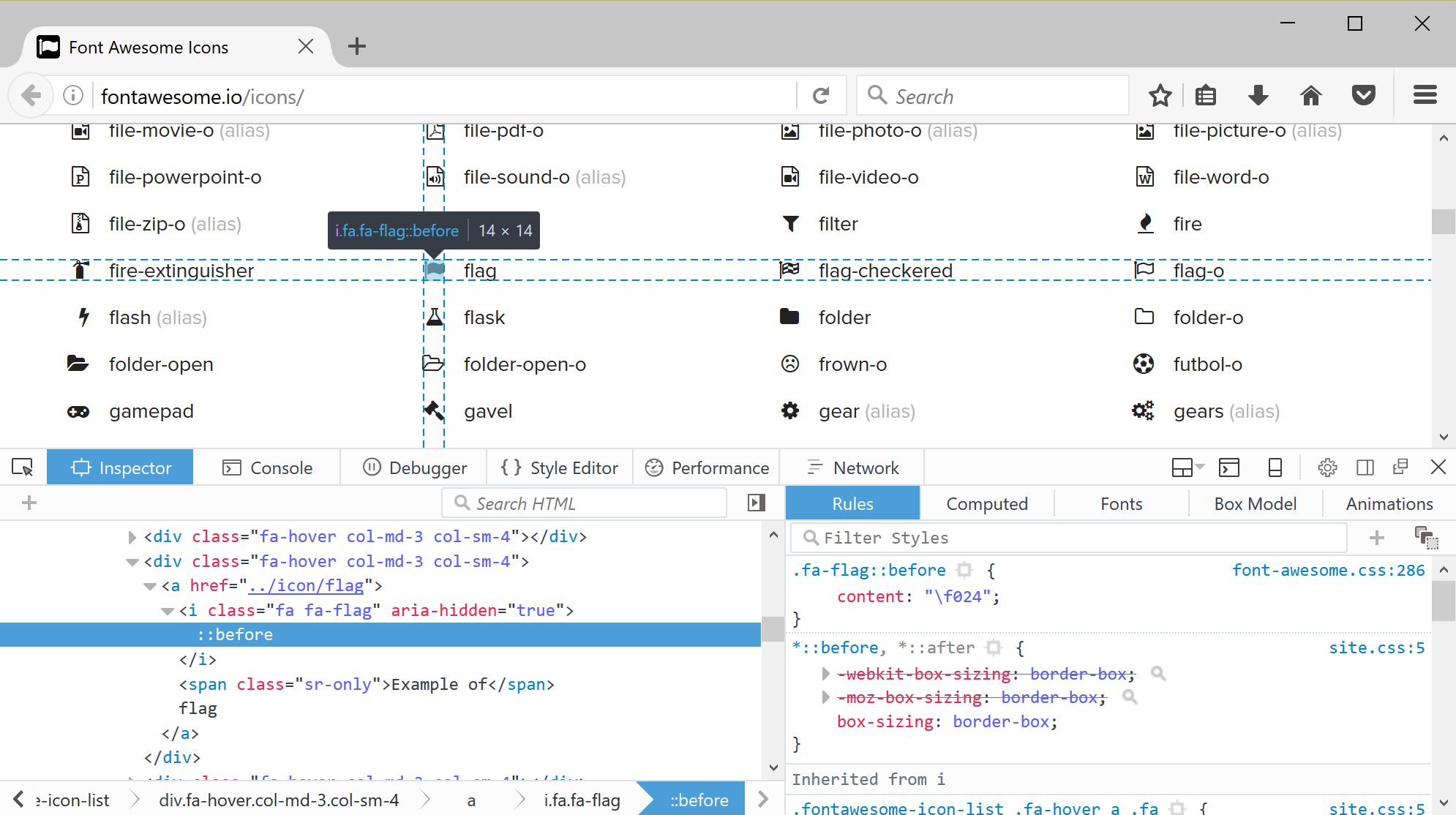Expand collapsed fa-hover div node
This screenshot has height=815, width=1456.
pos(132,537)
